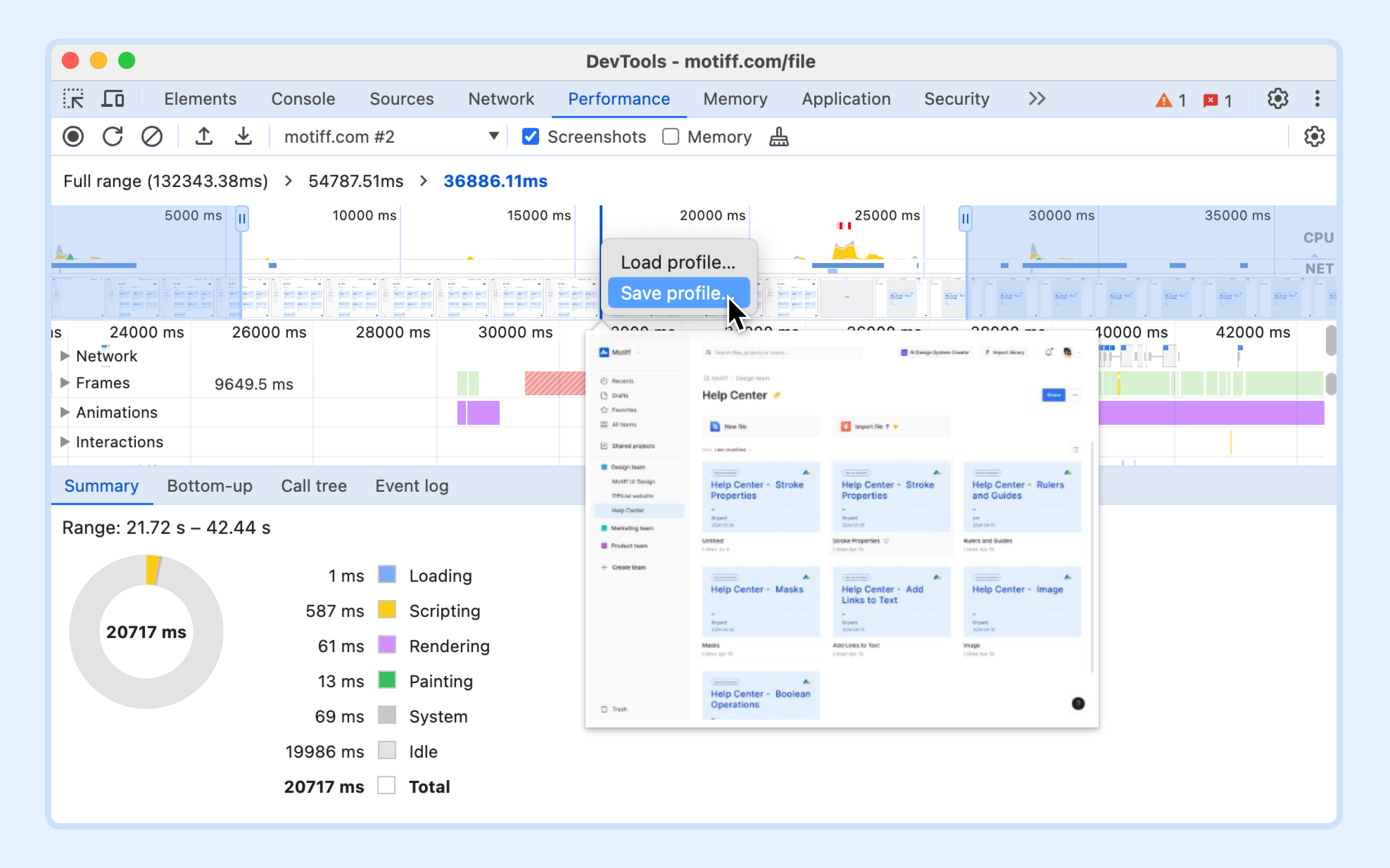The image size is (1390, 868).
Task: Click the Share button in screenshot preview
Action: [1054, 395]
